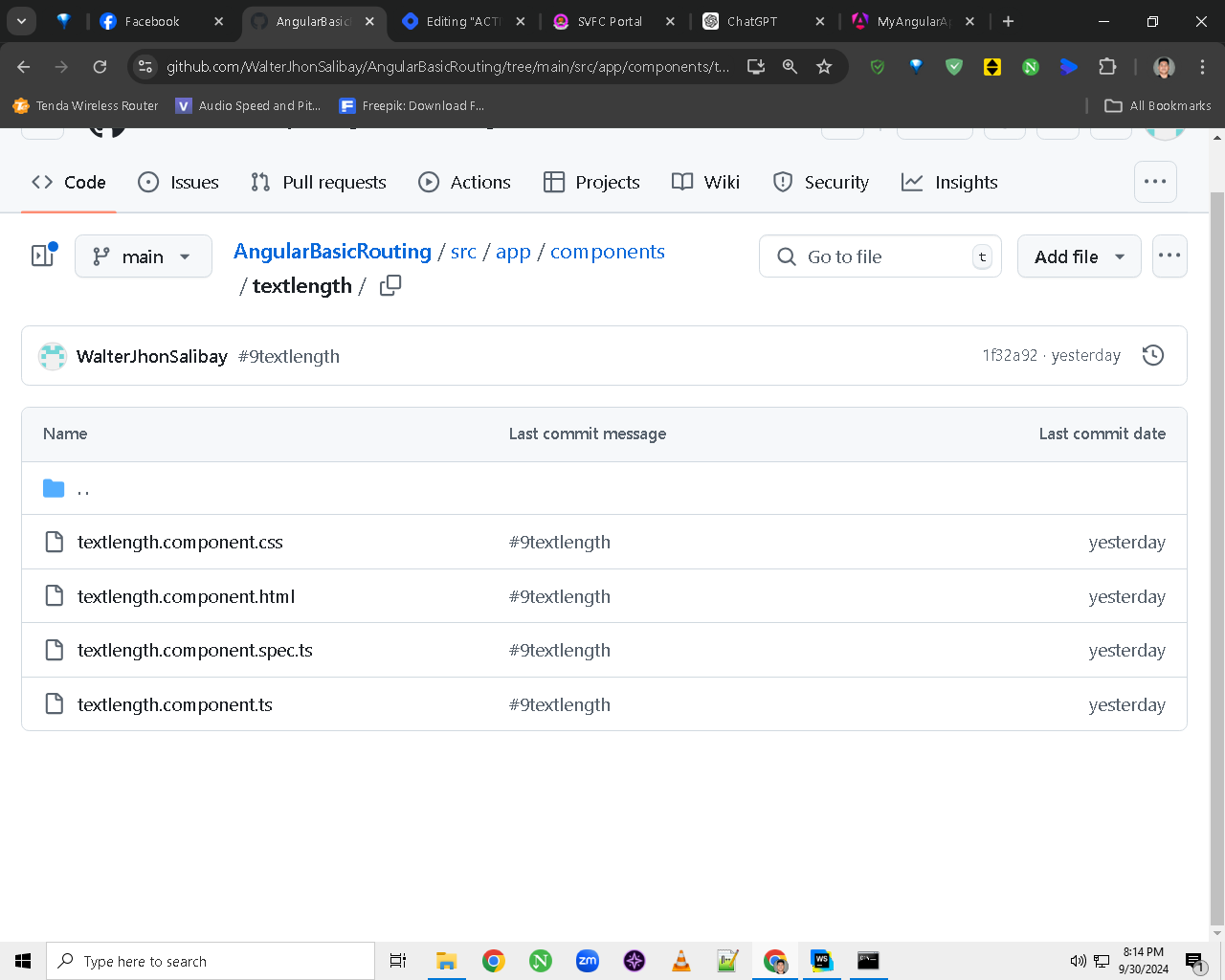The height and width of the screenshot is (980, 1225).
Task: Switch to the Pull requests tab
Action: [x=319, y=182]
